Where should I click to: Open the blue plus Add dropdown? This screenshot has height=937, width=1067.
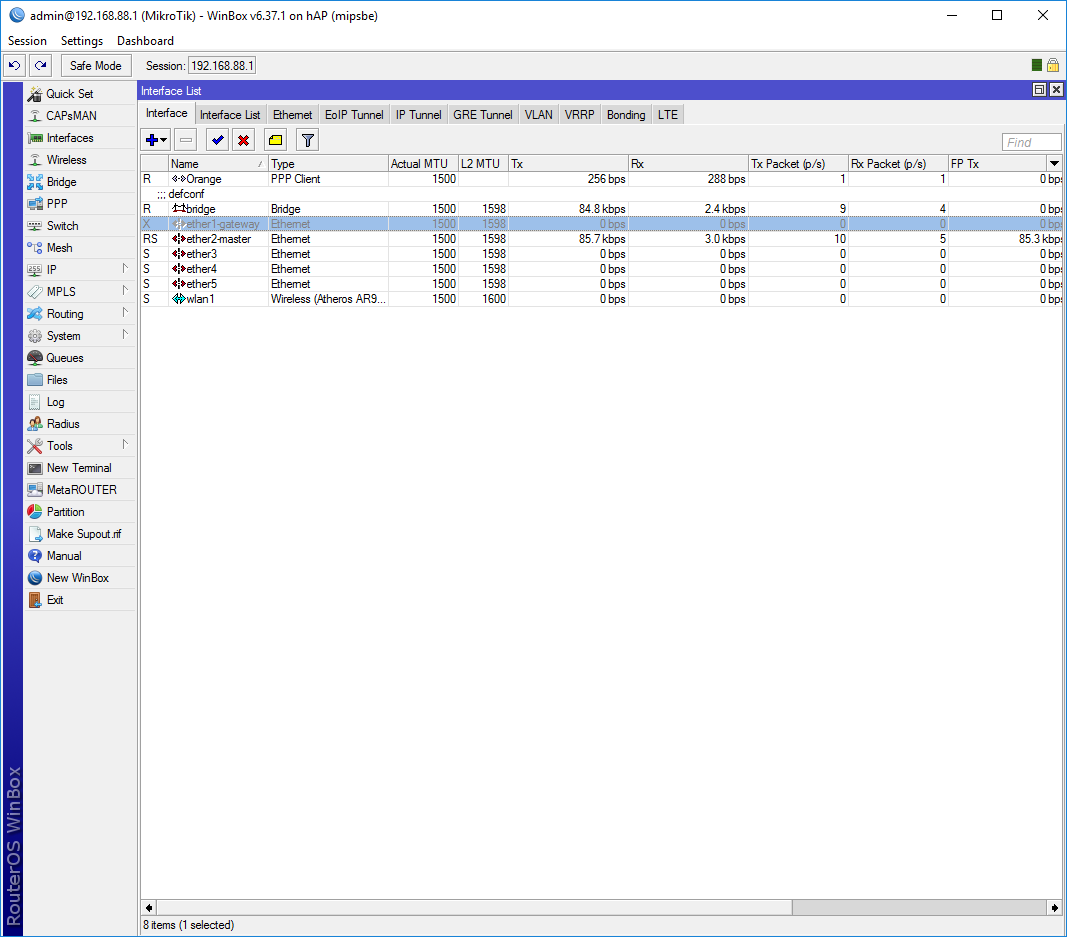(x=156, y=140)
